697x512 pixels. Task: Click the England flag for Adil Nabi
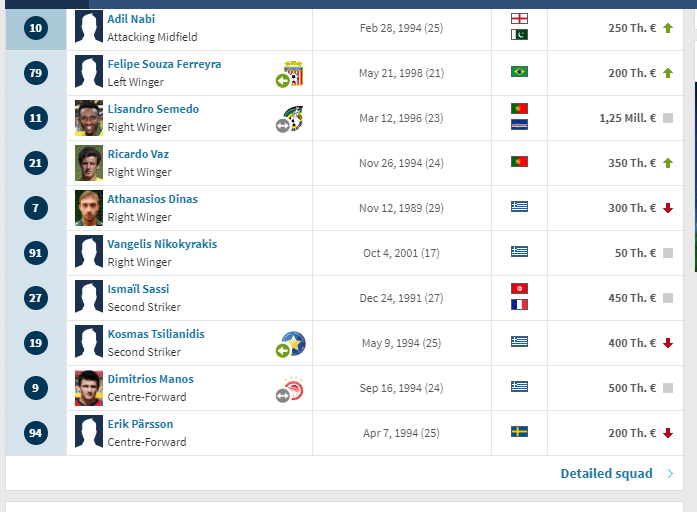point(519,18)
